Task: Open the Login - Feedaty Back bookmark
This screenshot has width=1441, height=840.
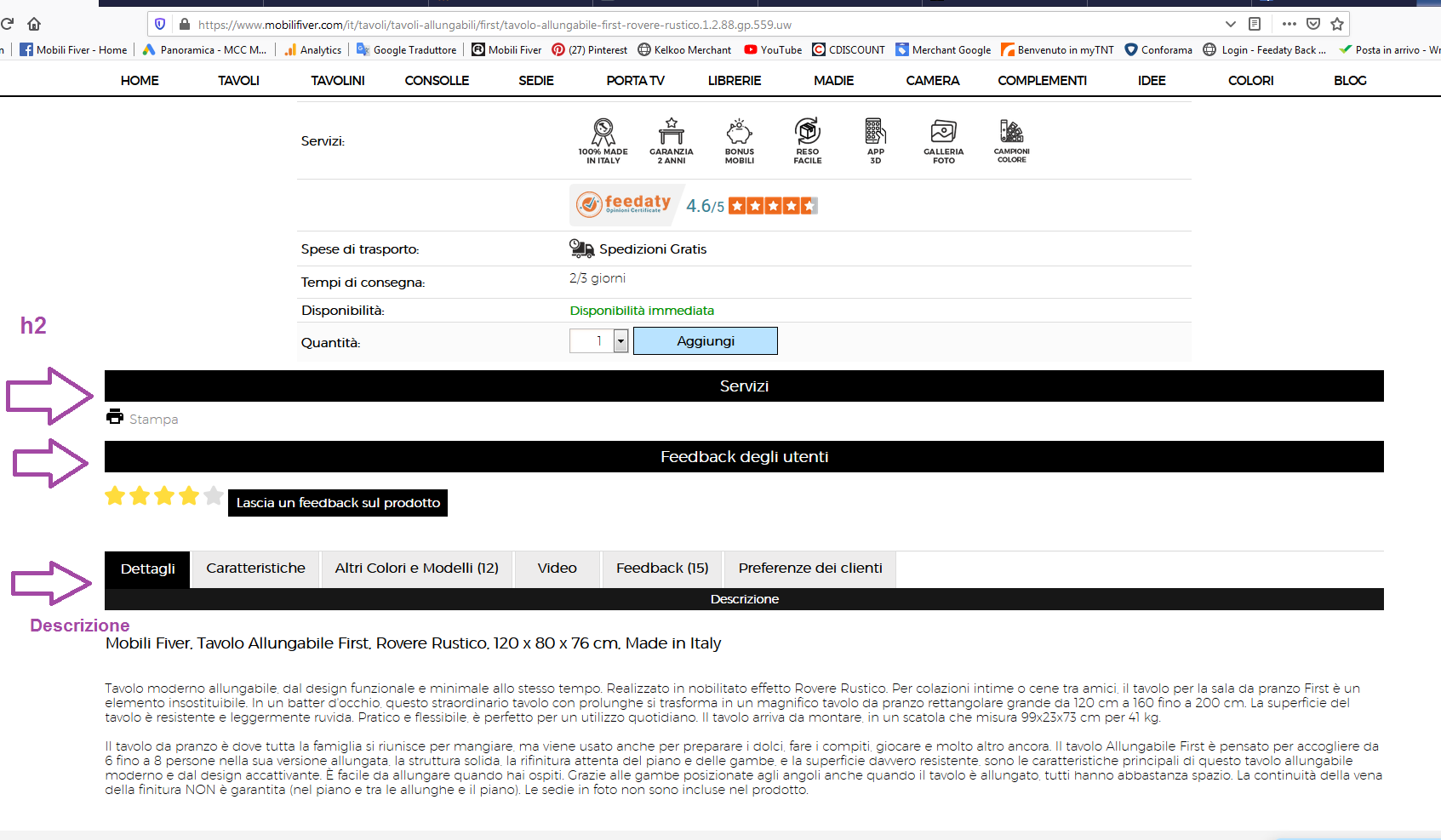Action: pos(1265,50)
